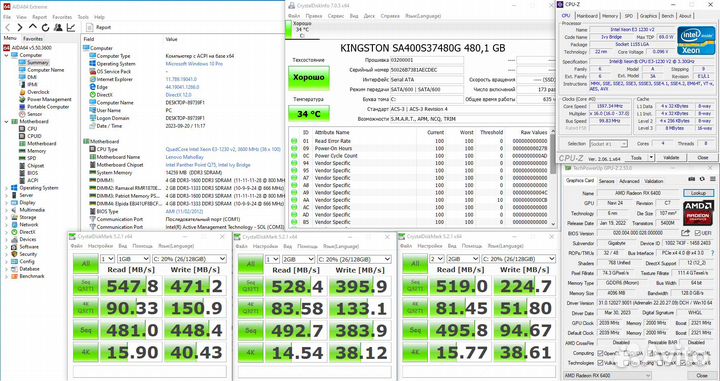
Task: Open the 1GiB test size dropdown in CrystalDiskMark
Action: 134,259
